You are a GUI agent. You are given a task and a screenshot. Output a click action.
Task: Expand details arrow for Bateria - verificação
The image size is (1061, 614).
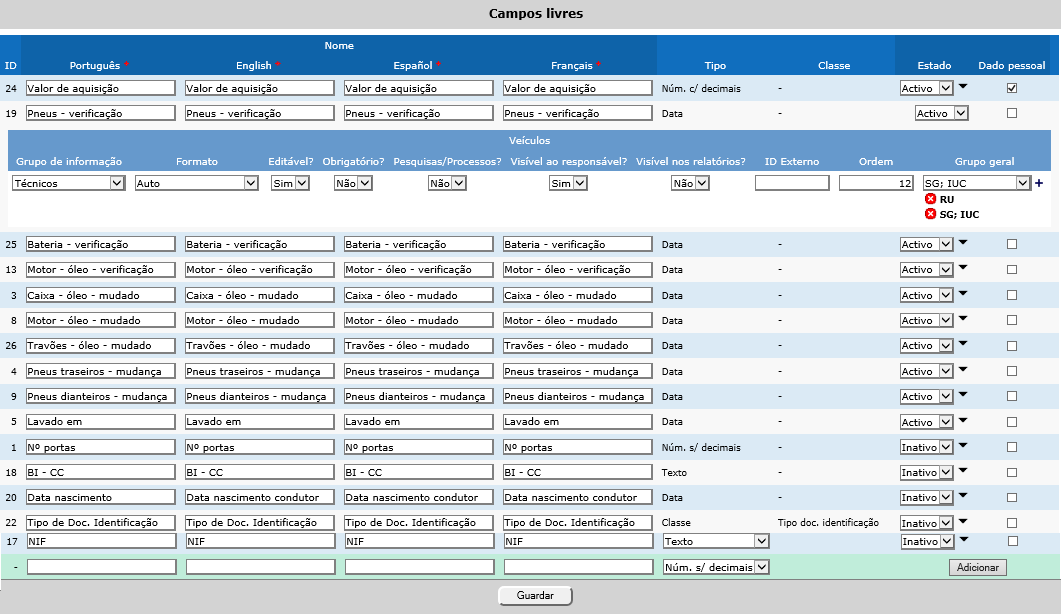coord(964,242)
